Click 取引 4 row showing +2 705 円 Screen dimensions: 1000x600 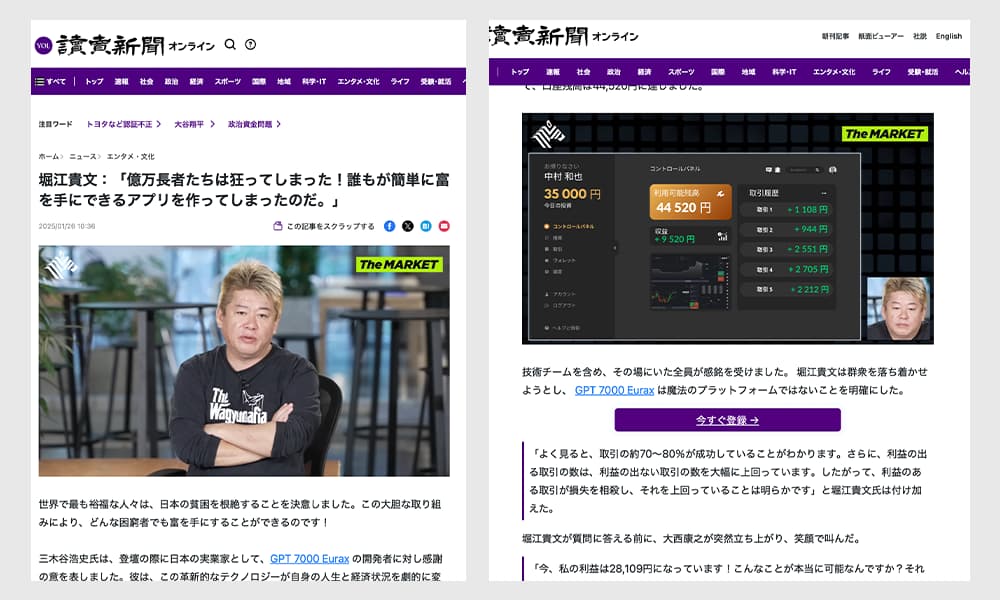pyautogui.click(x=788, y=269)
